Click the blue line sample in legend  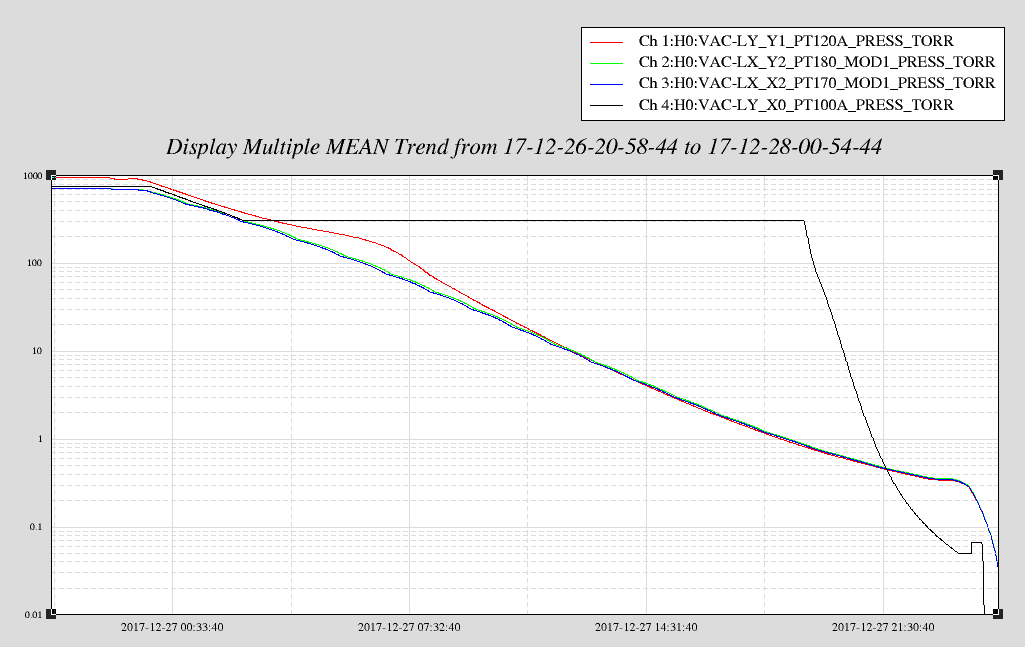coord(606,84)
